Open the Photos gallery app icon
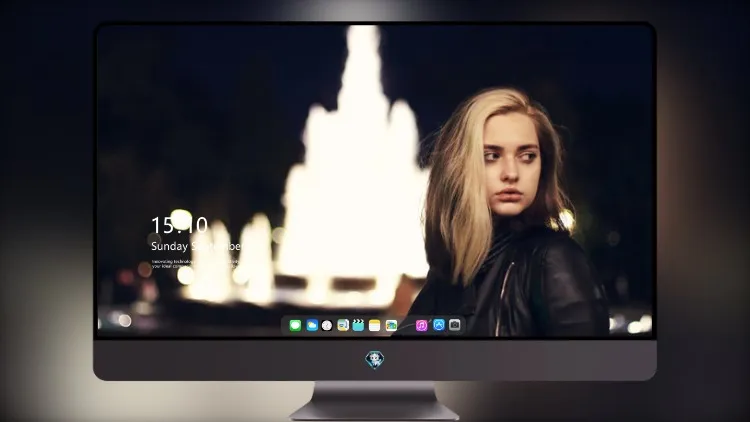 (391, 325)
